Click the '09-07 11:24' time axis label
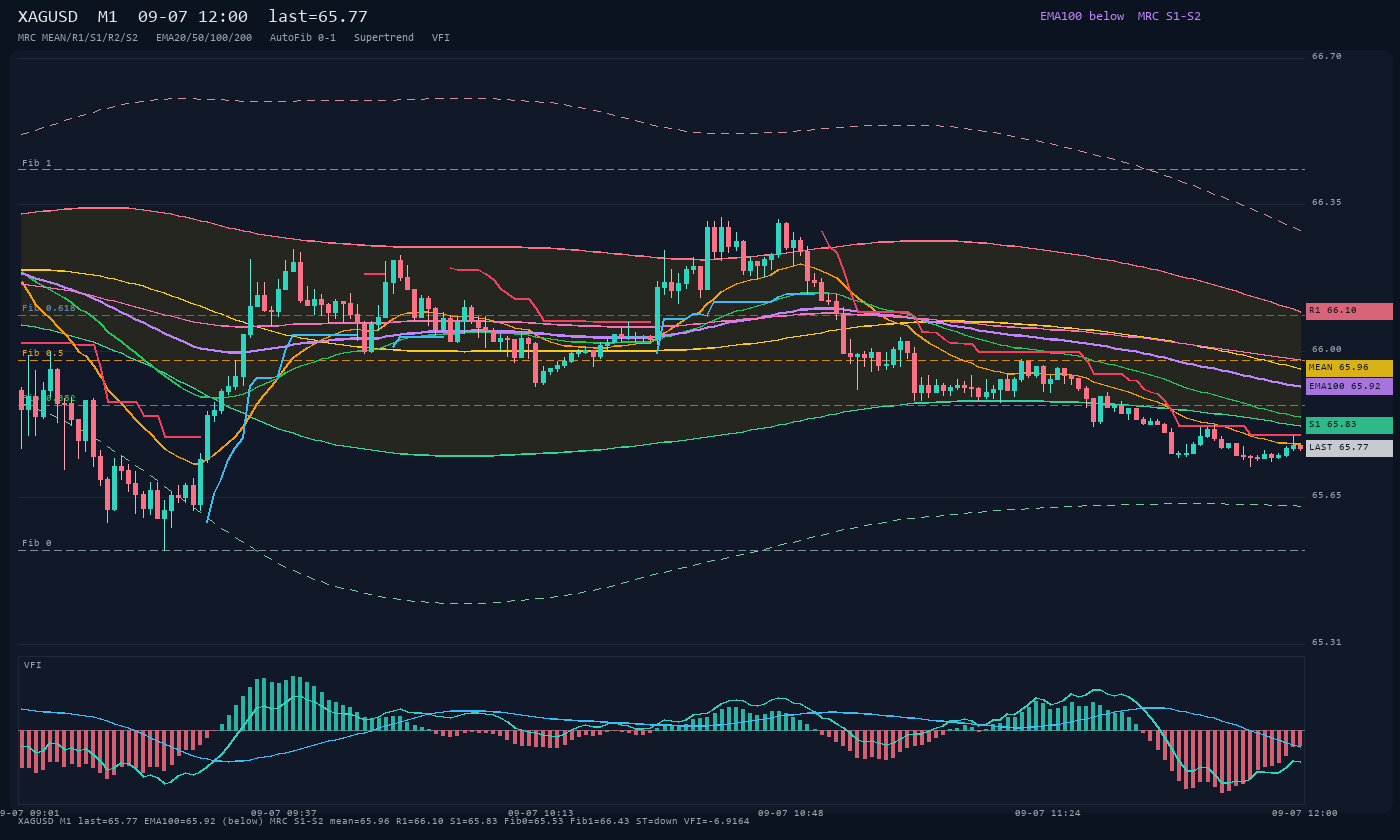Screen dimensions: 1400x840 (x=1048, y=813)
